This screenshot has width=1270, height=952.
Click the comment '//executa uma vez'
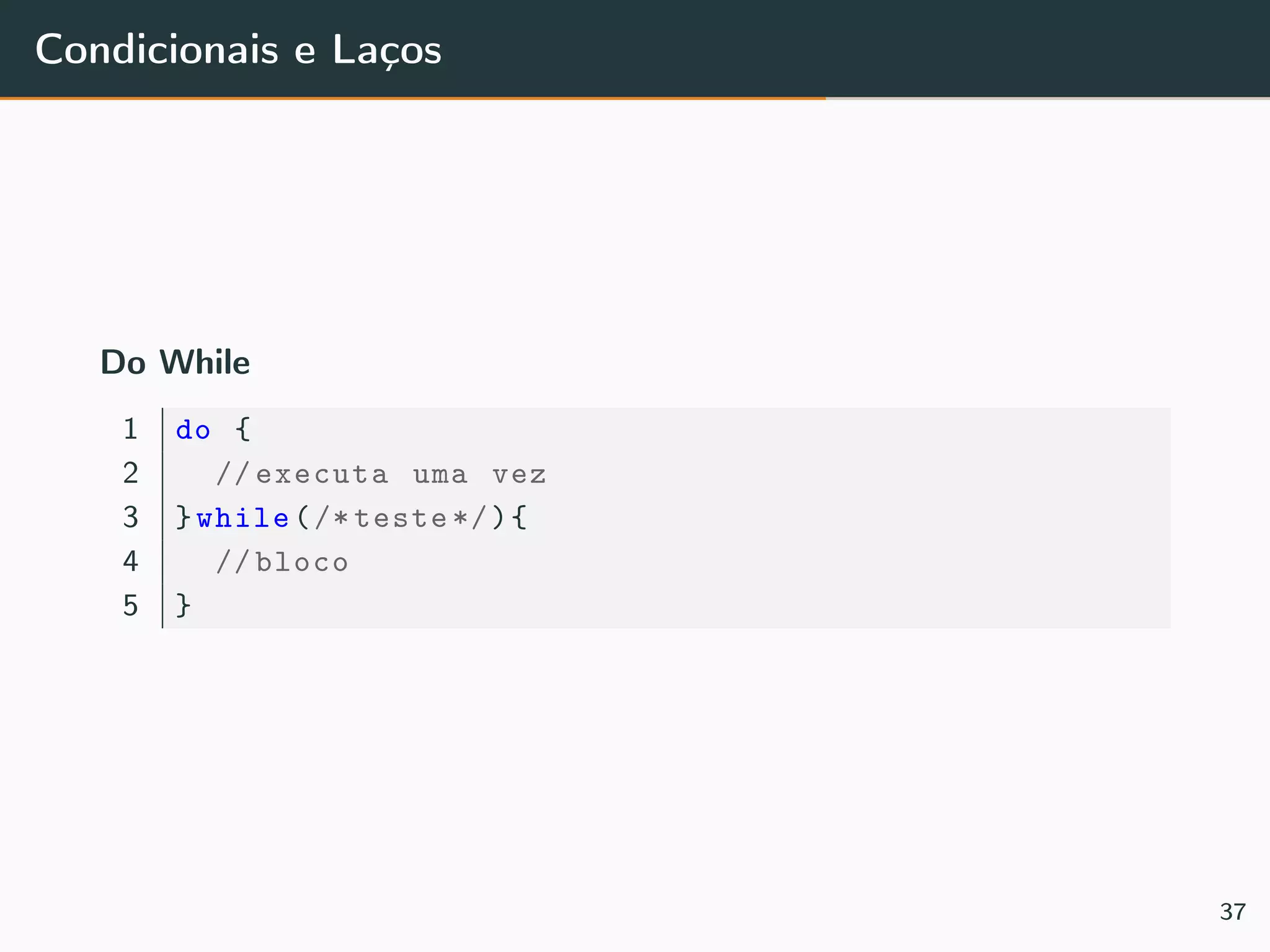[x=381, y=475]
